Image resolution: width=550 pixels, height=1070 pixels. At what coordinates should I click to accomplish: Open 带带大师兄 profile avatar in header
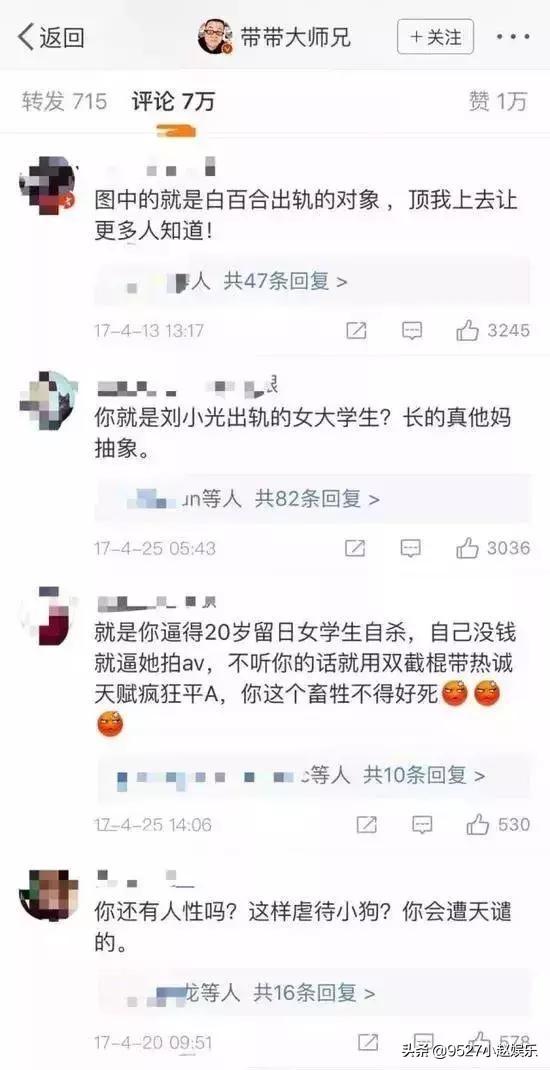click(215, 37)
